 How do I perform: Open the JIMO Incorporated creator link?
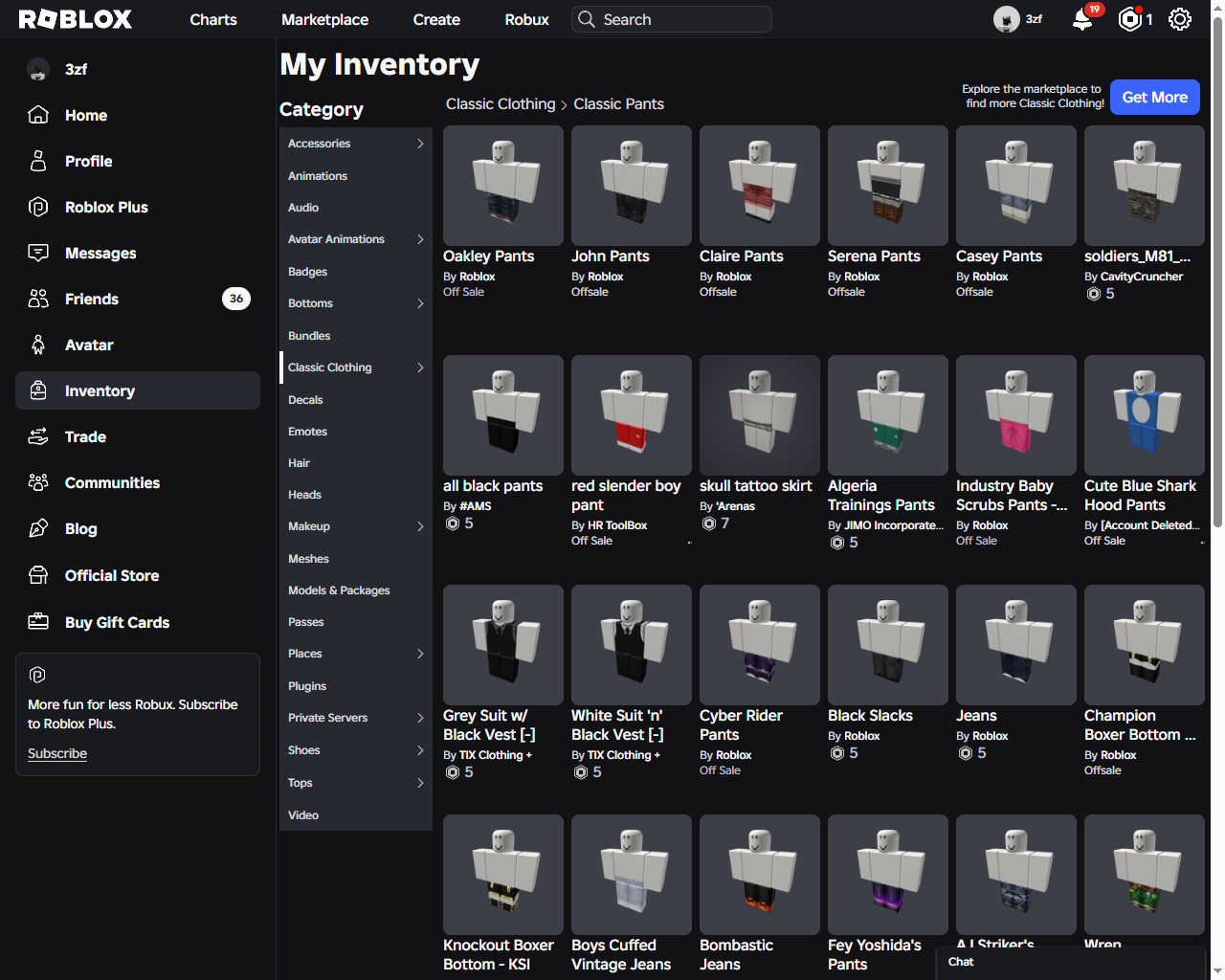coord(894,525)
